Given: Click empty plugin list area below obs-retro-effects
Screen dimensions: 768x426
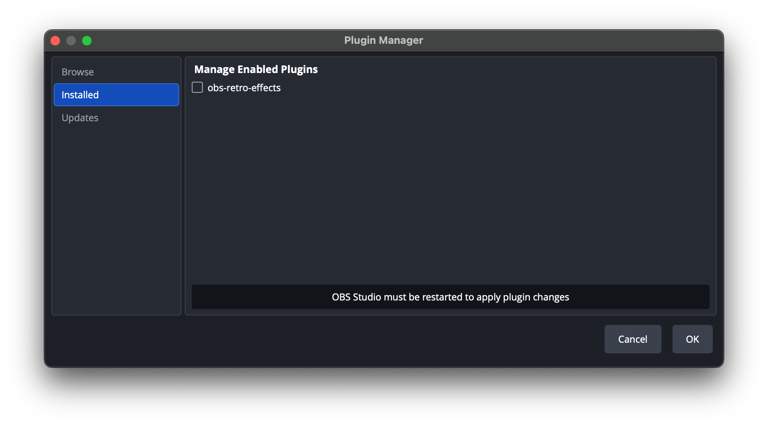Looking at the screenshot, I should pyautogui.click(x=450, y=190).
